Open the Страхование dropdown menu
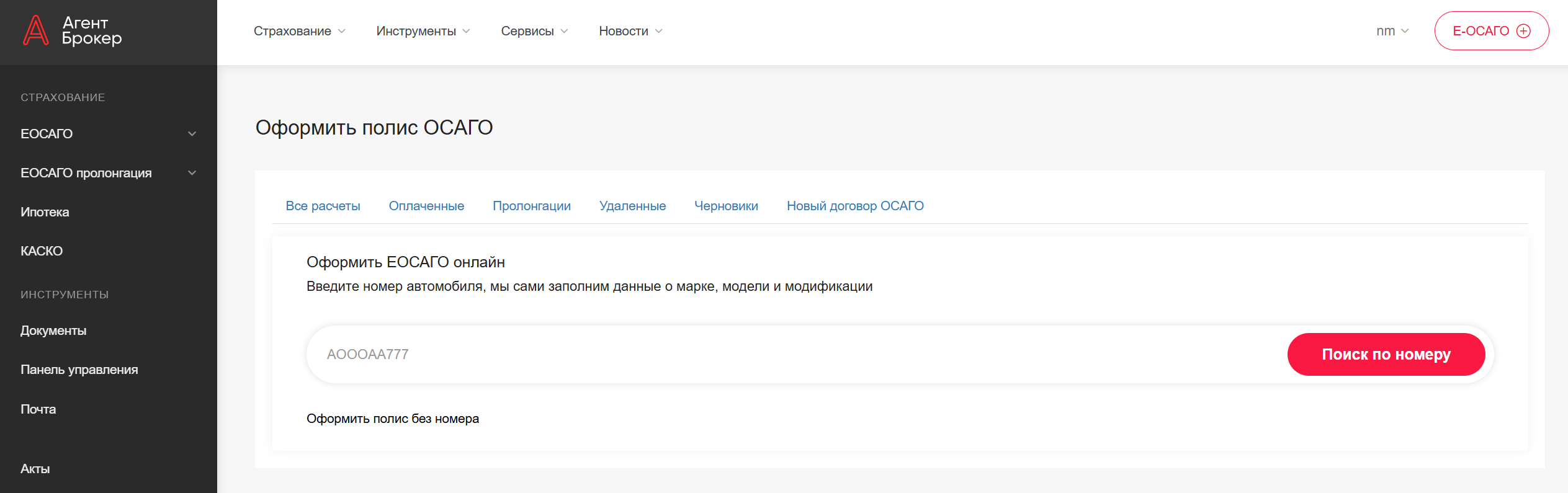The width and height of the screenshot is (1568, 493). (299, 31)
